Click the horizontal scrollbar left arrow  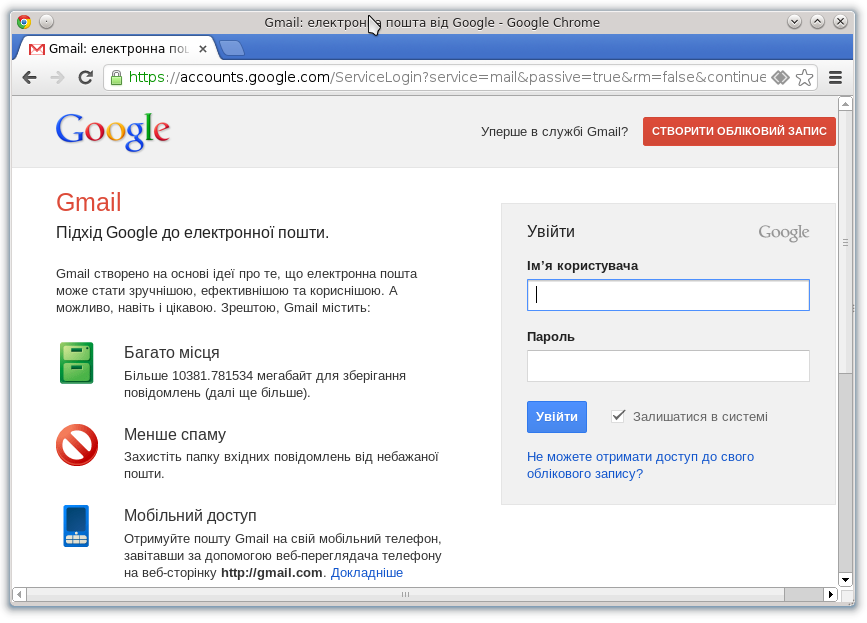click(19, 595)
